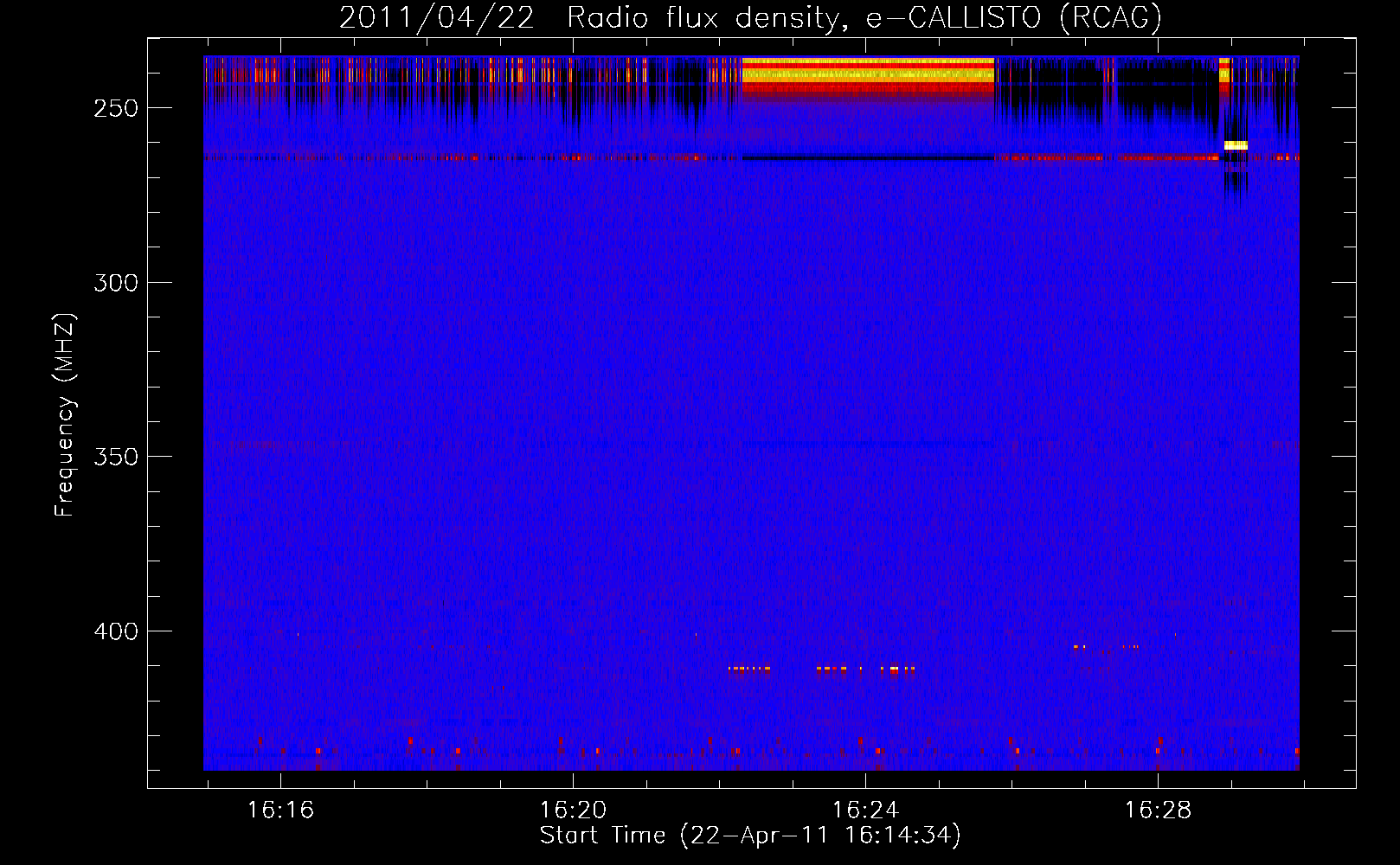Click the 16:16 time tick label
This screenshot has width=1400, height=865.
click(x=280, y=811)
